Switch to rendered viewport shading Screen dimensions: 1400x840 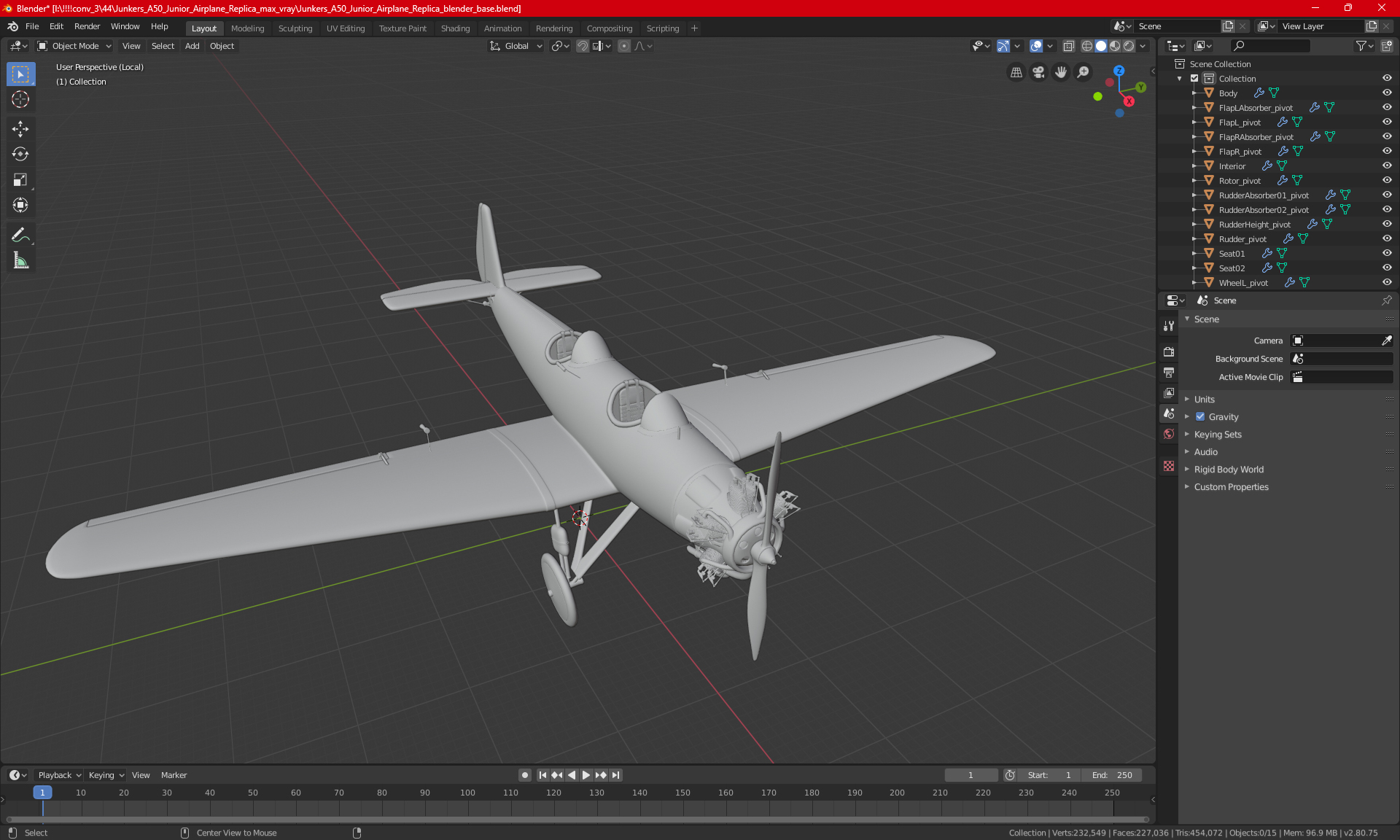[1129, 46]
